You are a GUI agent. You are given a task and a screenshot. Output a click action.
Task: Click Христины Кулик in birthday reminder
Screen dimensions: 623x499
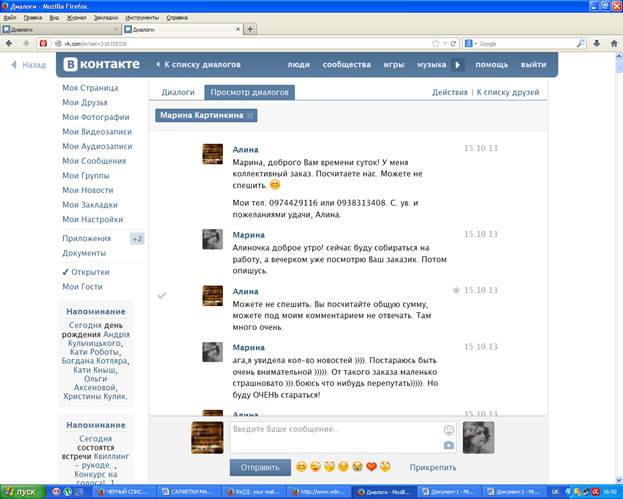tap(95, 396)
